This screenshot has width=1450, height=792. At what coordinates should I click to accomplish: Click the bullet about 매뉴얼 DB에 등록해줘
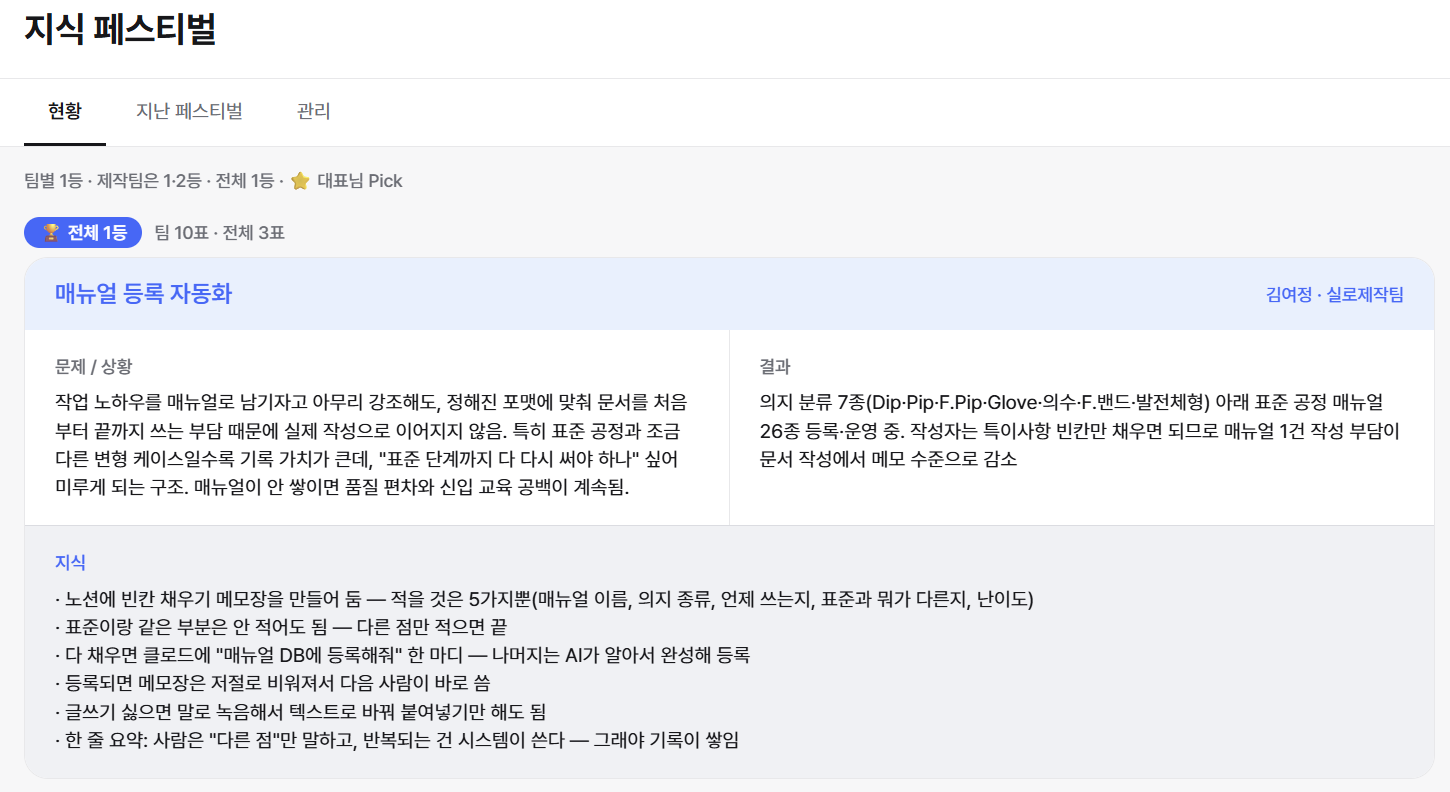403,655
